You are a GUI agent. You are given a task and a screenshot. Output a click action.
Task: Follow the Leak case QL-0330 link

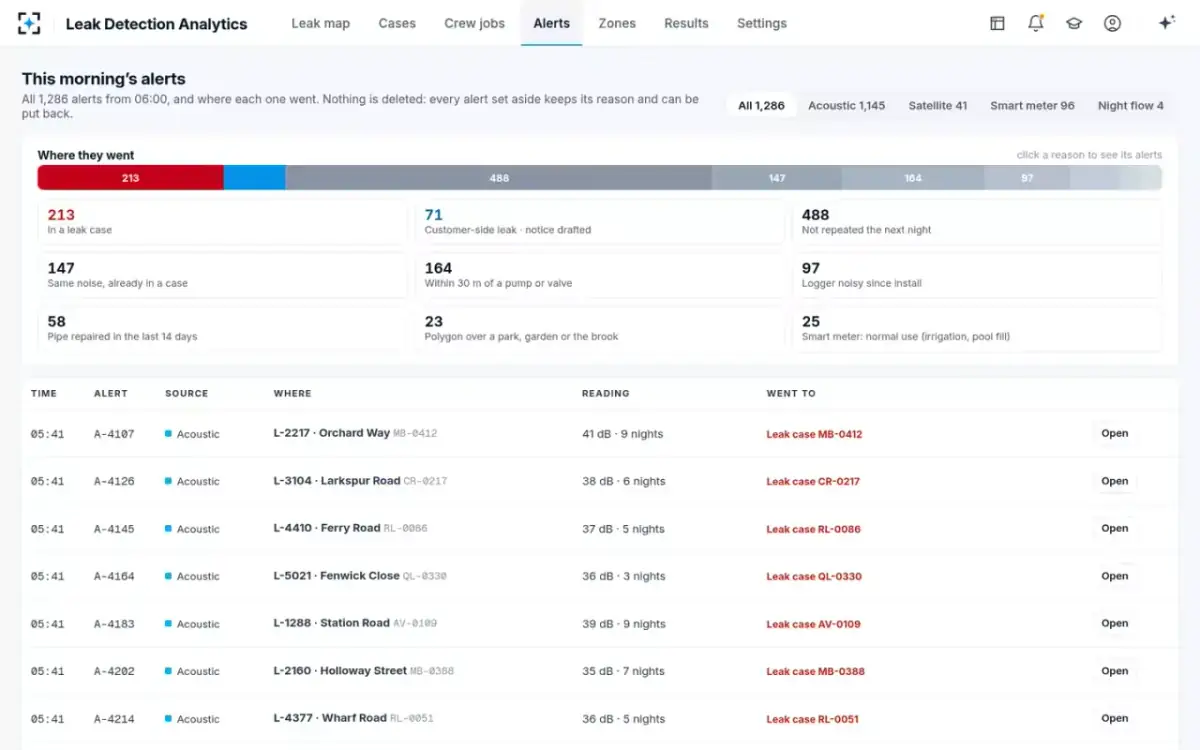[x=814, y=576]
